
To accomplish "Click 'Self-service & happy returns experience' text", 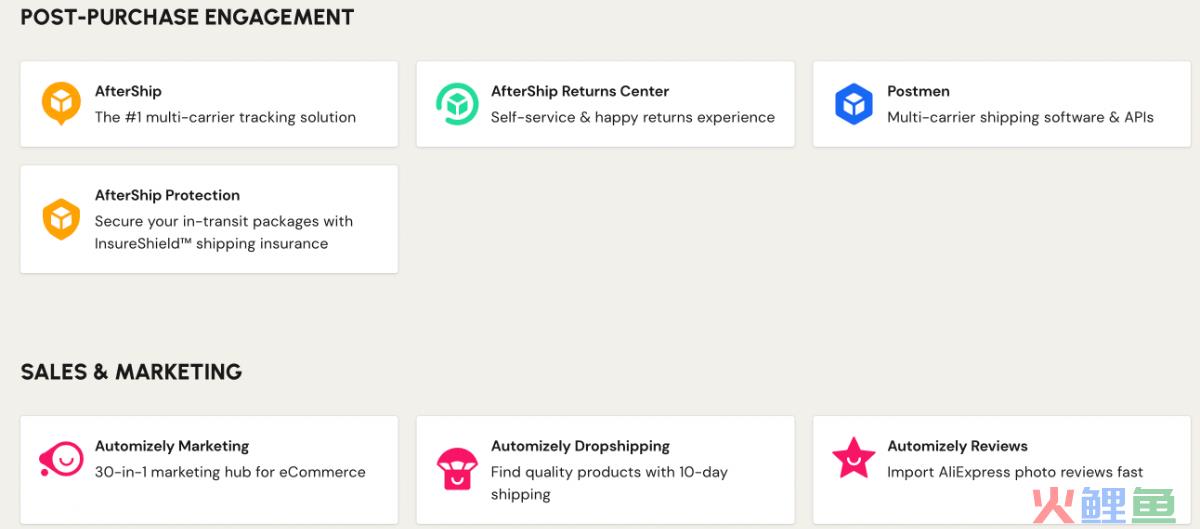I will pyautogui.click(x=633, y=117).
